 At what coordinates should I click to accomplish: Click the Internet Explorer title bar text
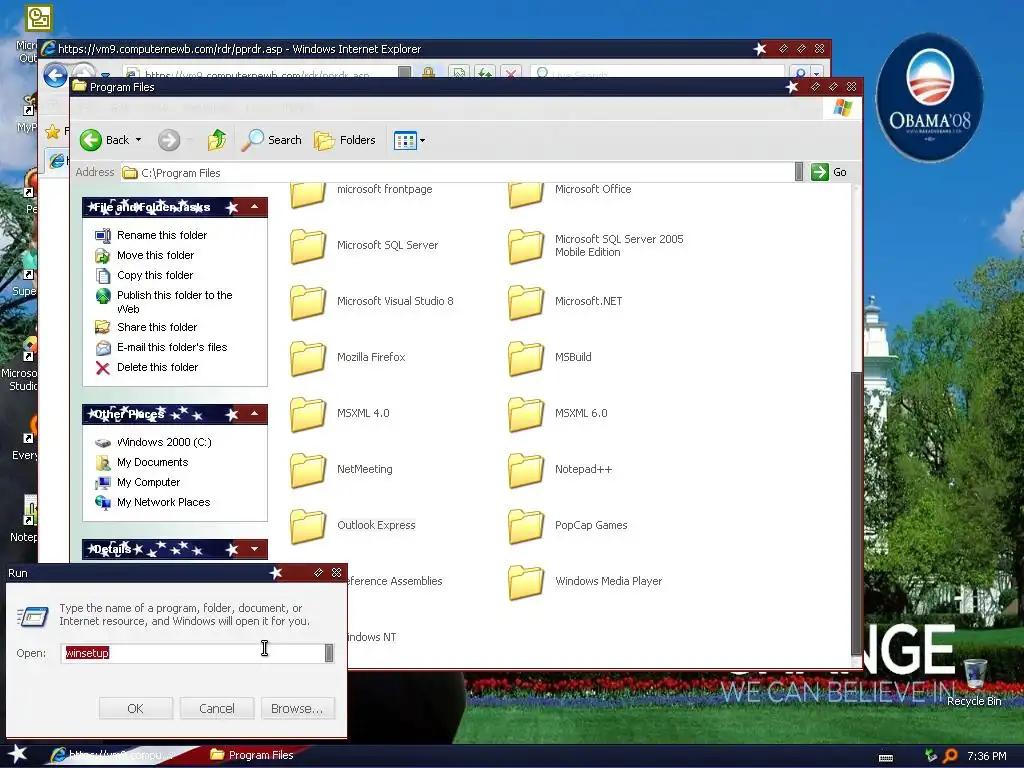pyautogui.click(x=239, y=49)
